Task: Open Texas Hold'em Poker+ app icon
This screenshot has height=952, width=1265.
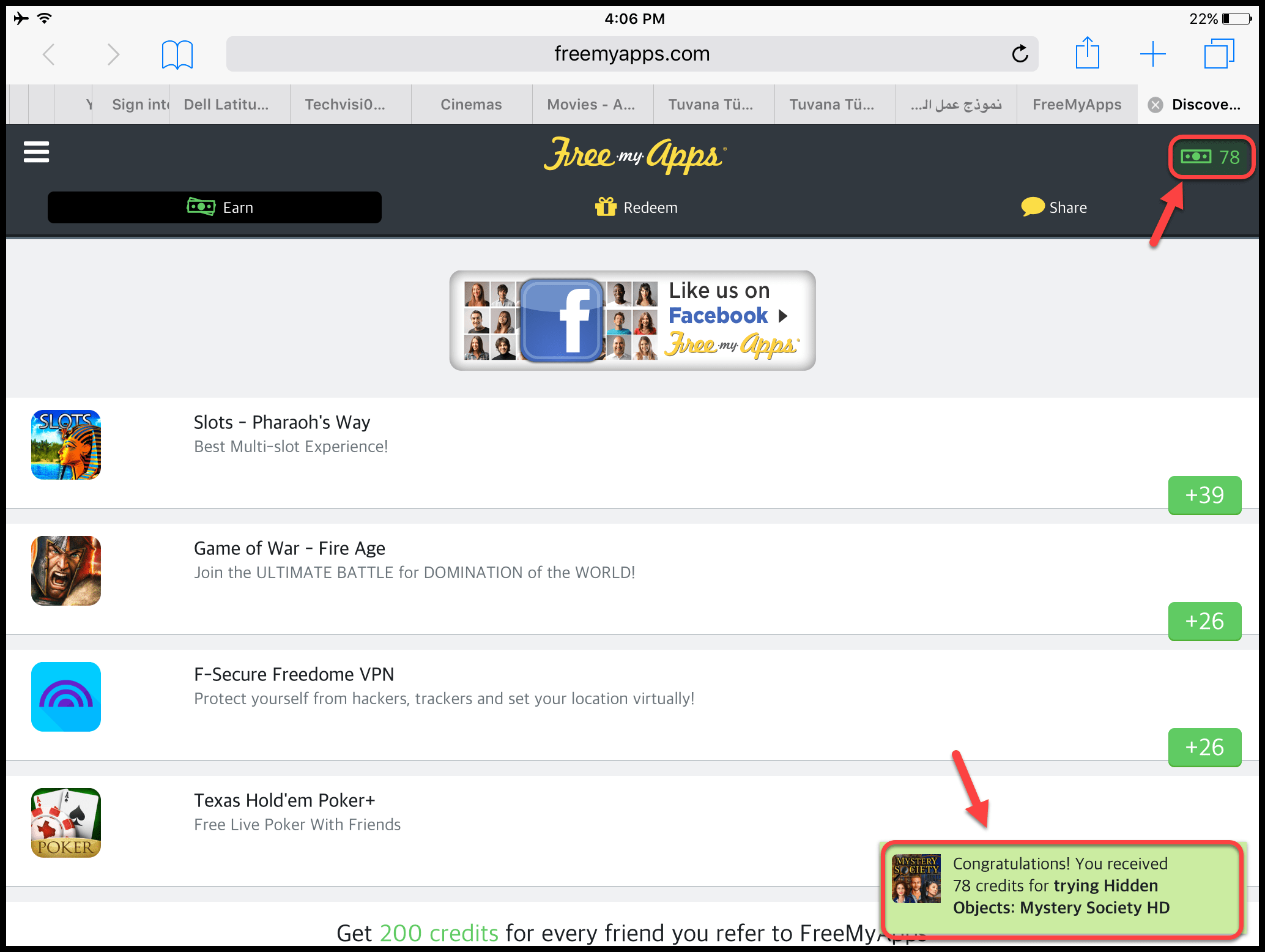Action: (66, 822)
